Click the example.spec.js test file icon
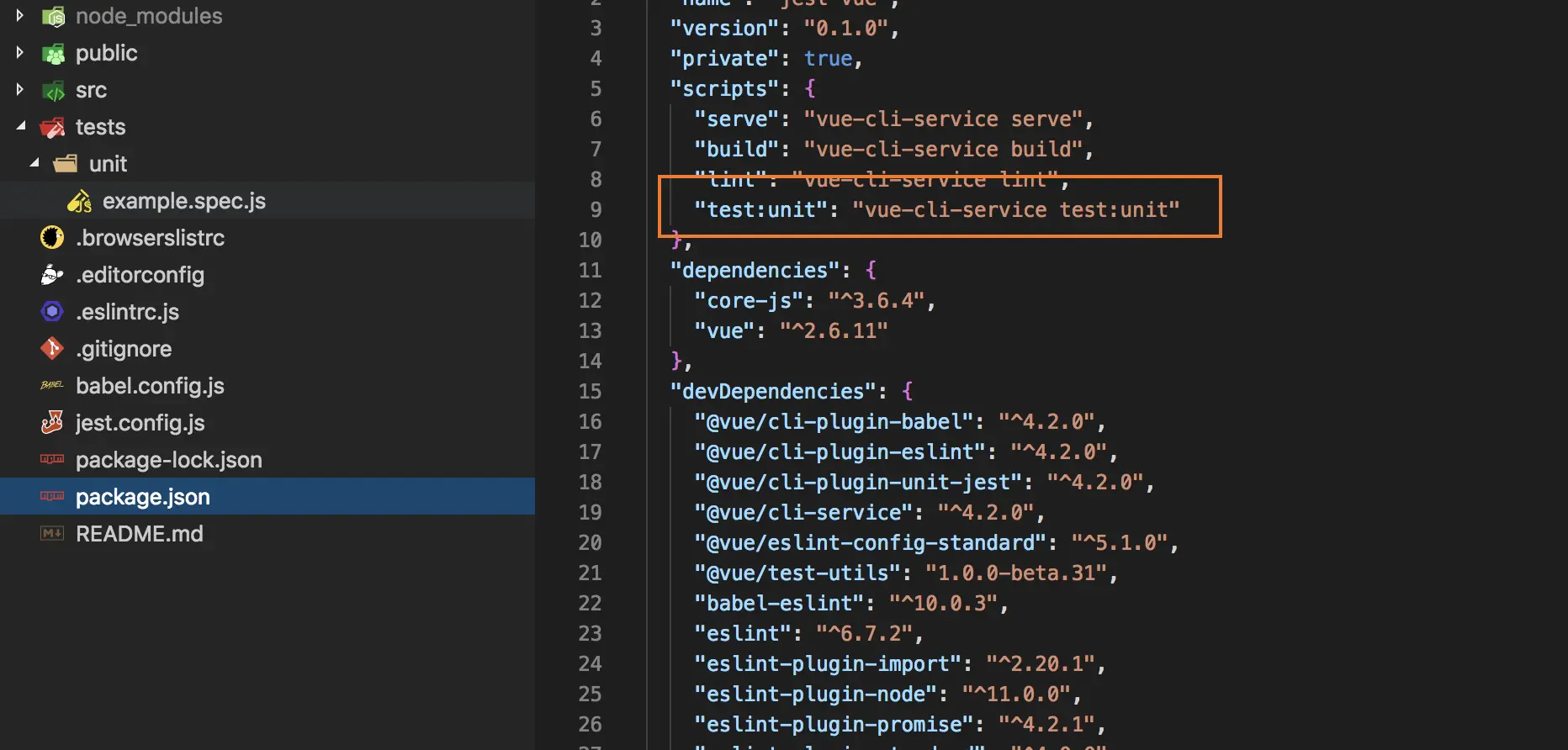This screenshot has width=1568, height=750. [79, 201]
